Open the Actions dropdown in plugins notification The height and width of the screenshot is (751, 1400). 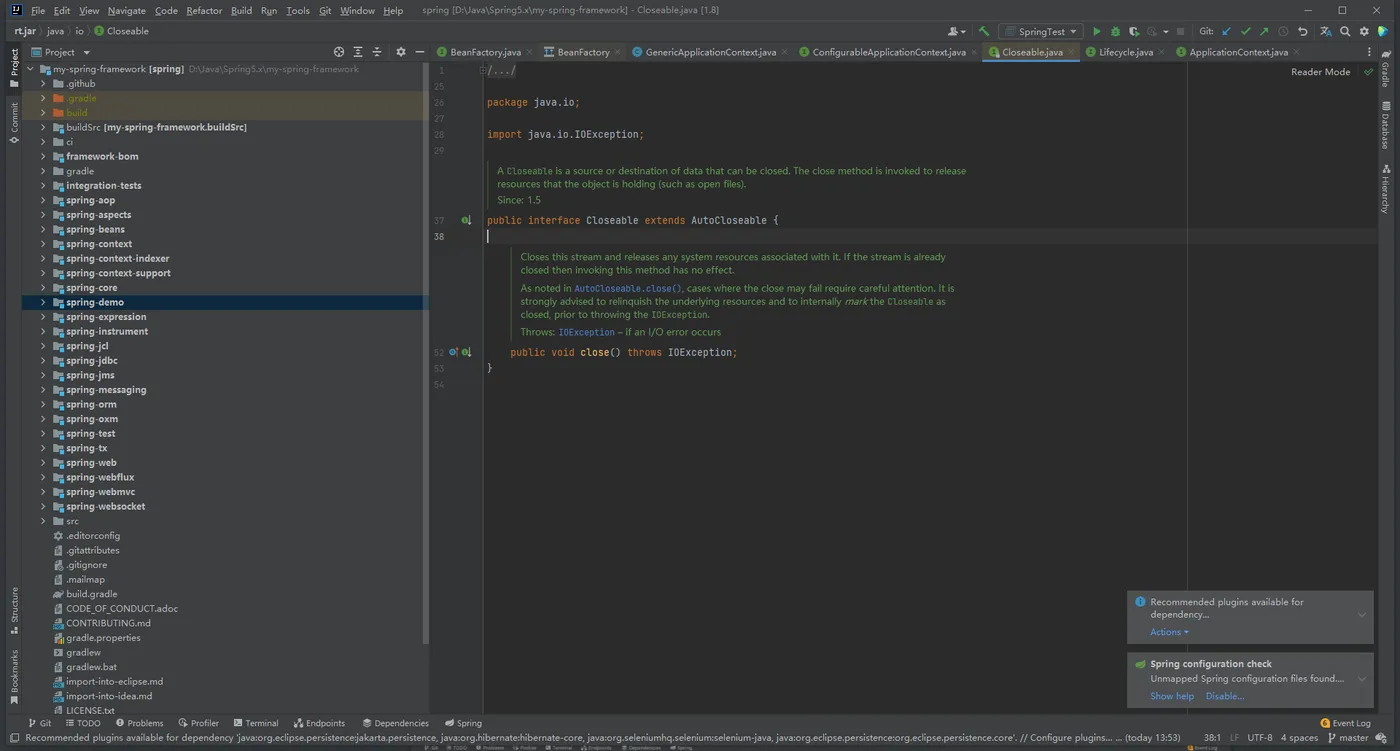coord(1169,632)
